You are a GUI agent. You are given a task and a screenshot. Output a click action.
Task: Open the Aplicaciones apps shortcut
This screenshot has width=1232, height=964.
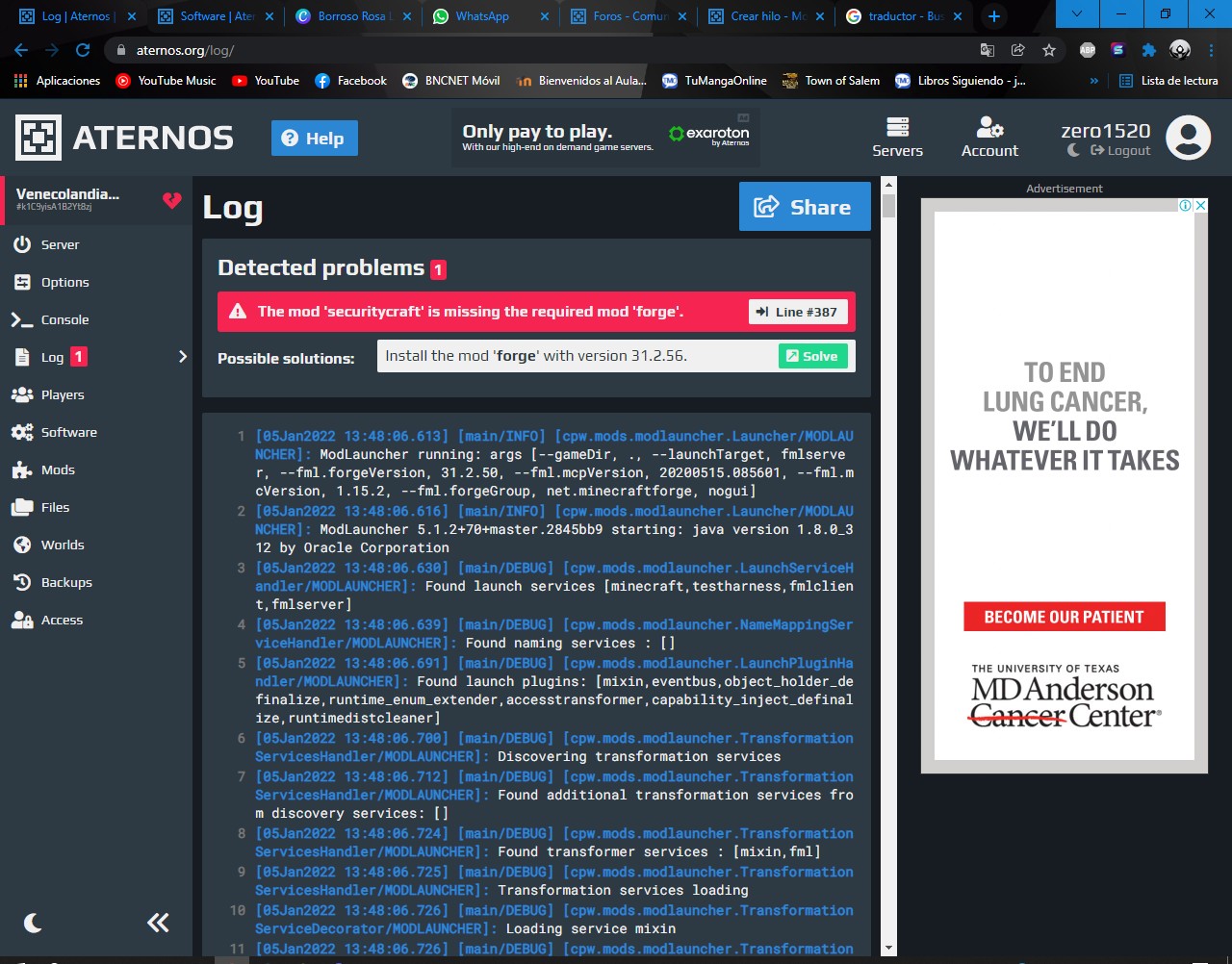58,81
